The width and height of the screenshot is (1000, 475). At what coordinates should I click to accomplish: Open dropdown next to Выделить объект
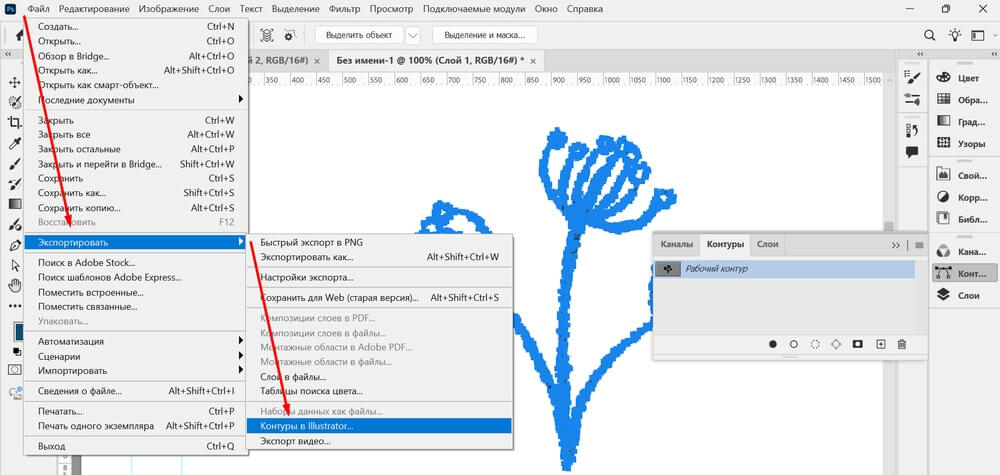413,35
